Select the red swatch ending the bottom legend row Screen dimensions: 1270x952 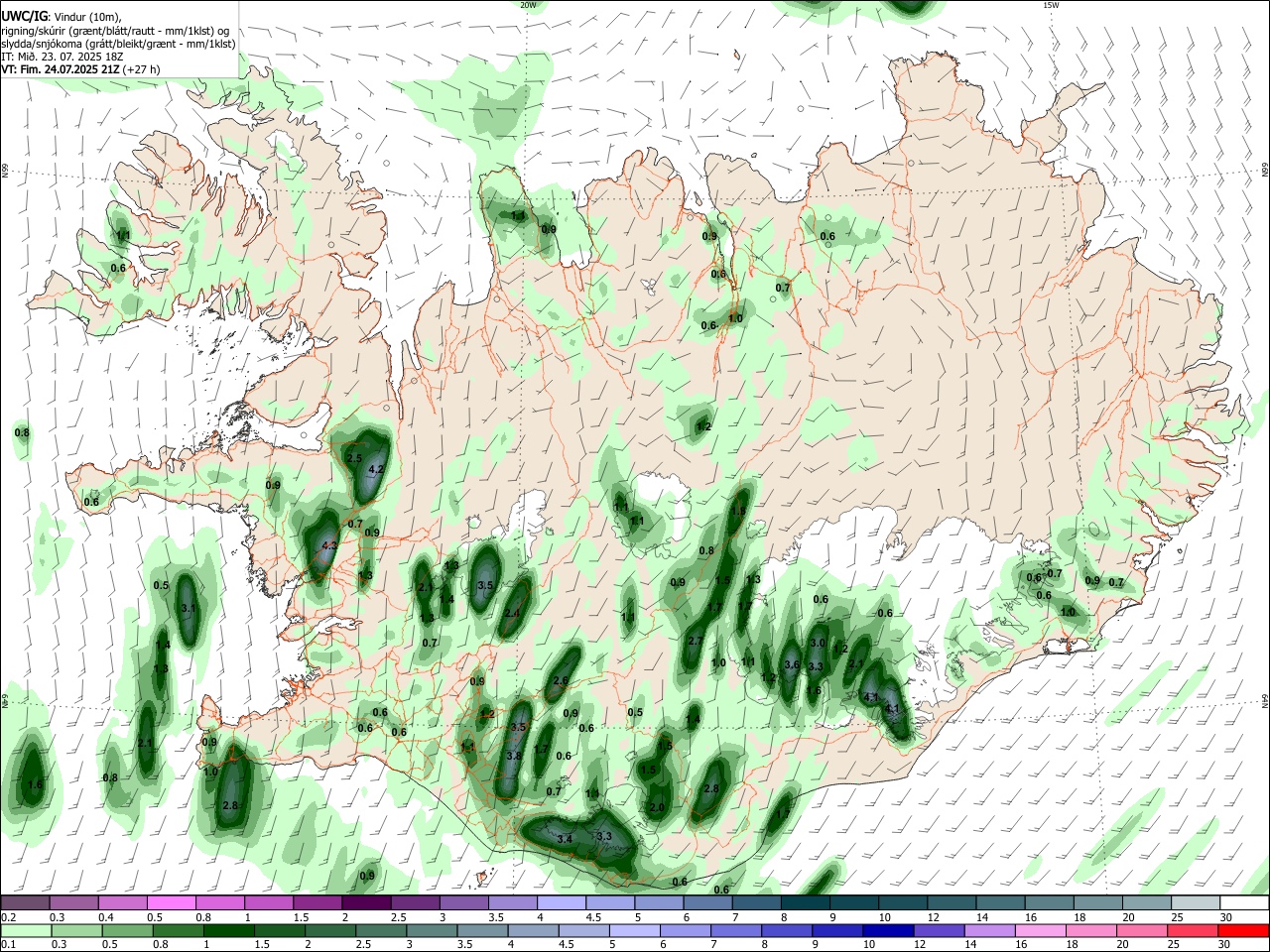tap(1244, 930)
